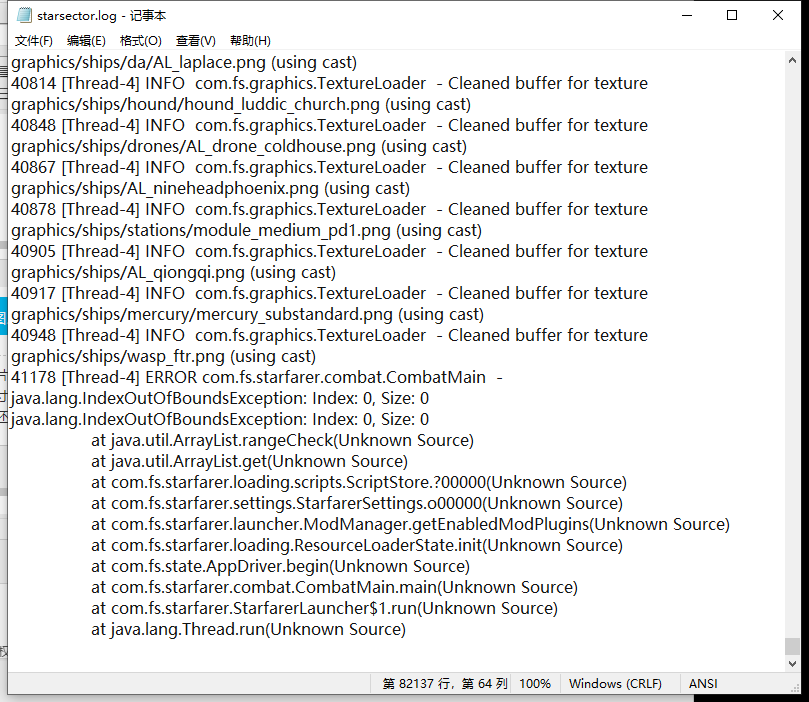The width and height of the screenshot is (809, 702).
Task: Click the Windows (CRLF) line-ending indicator
Action: (x=615, y=683)
